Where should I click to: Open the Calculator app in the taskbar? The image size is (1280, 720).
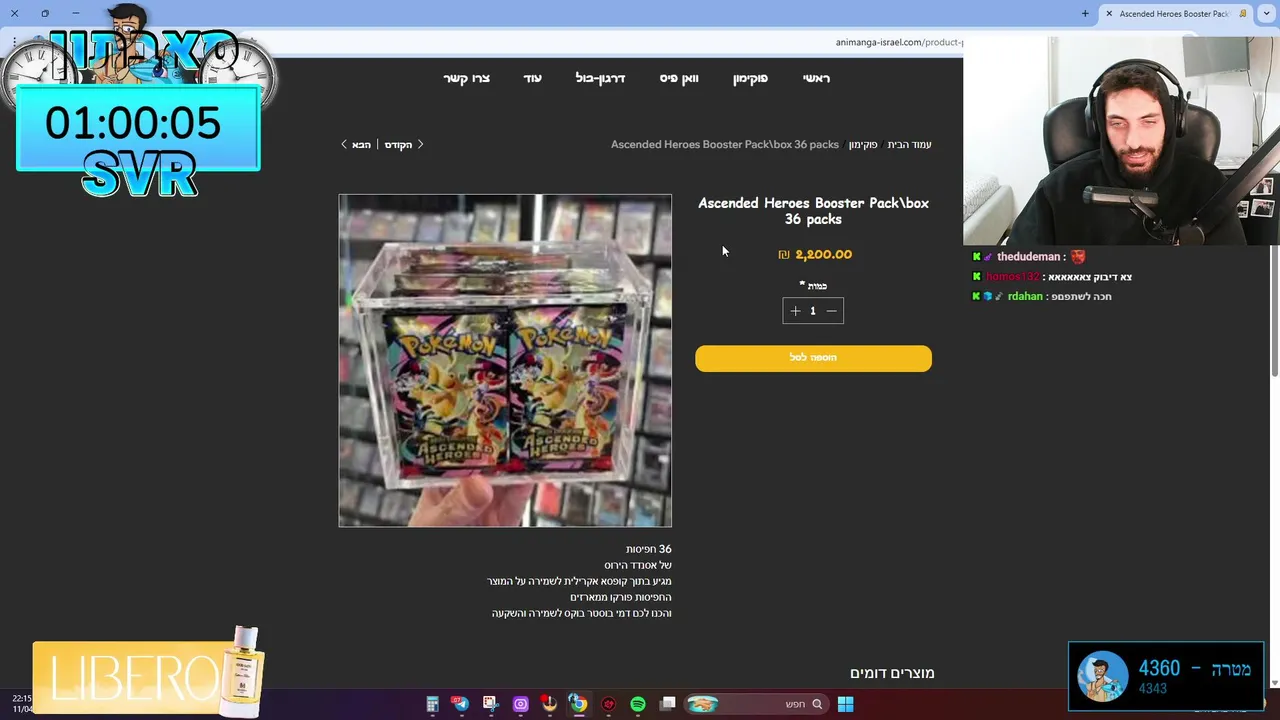(x=432, y=704)
